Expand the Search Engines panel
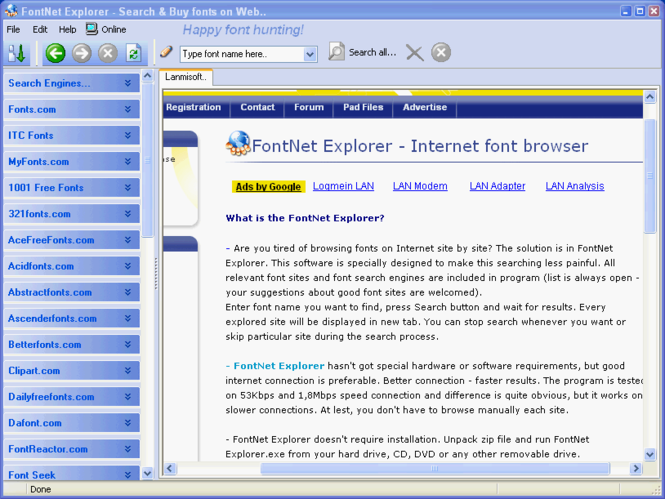The height and width of the screenshot is (499, 665). click(71, 83)
